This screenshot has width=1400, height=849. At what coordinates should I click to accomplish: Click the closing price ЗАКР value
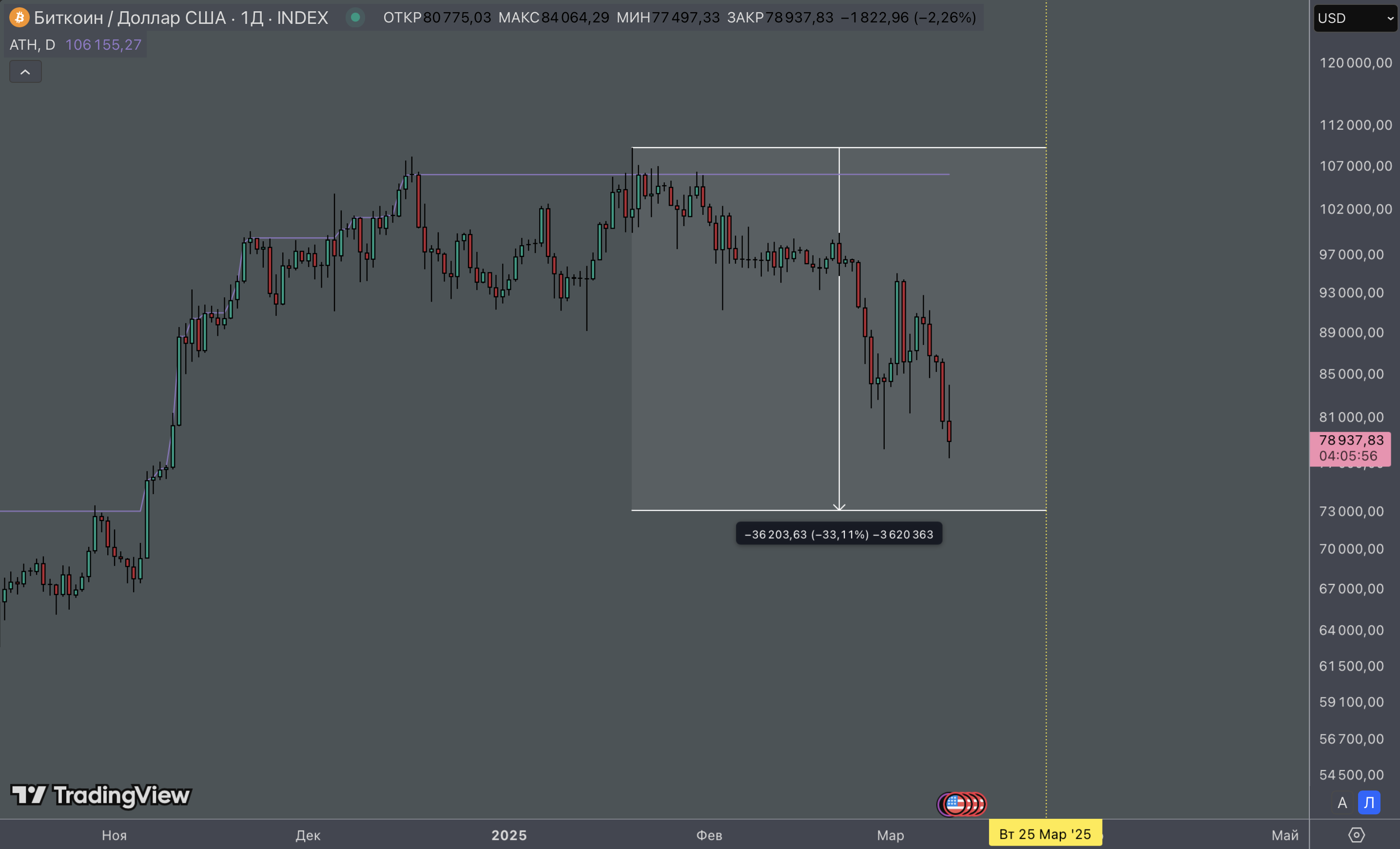tap(799, 18)
